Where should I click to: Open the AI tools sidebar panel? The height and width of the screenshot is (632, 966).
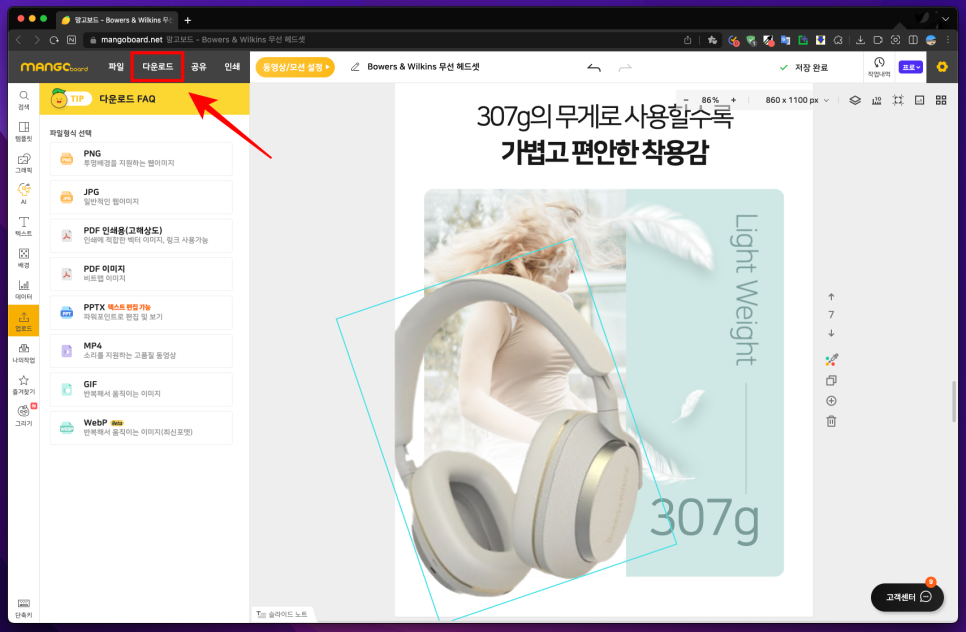tap(23, 194)
